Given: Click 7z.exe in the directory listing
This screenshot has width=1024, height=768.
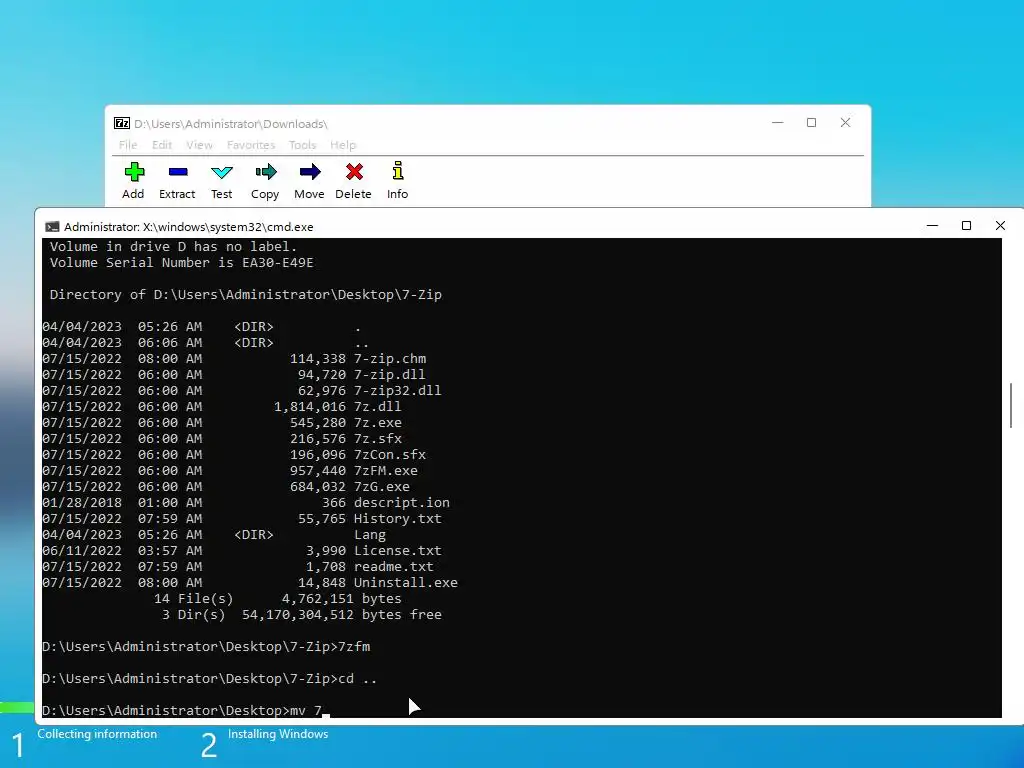Looking at the screenshot, I should pyautogui.click(x=377, y=423).
